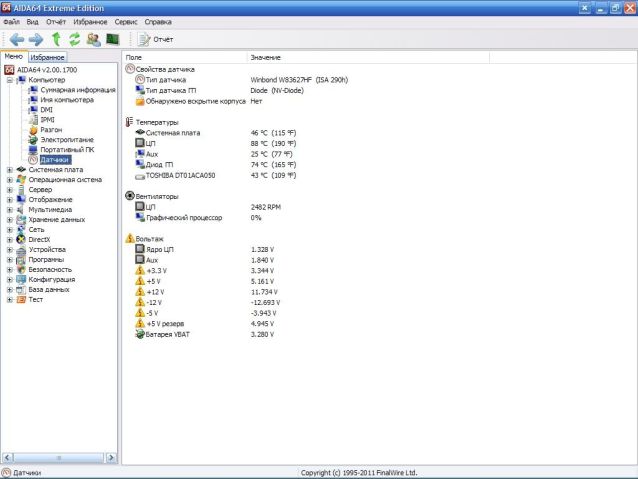Select the highlighted Датчики tree item
Image resolution: width=638 pixels, height=479 pixels.
55,160
